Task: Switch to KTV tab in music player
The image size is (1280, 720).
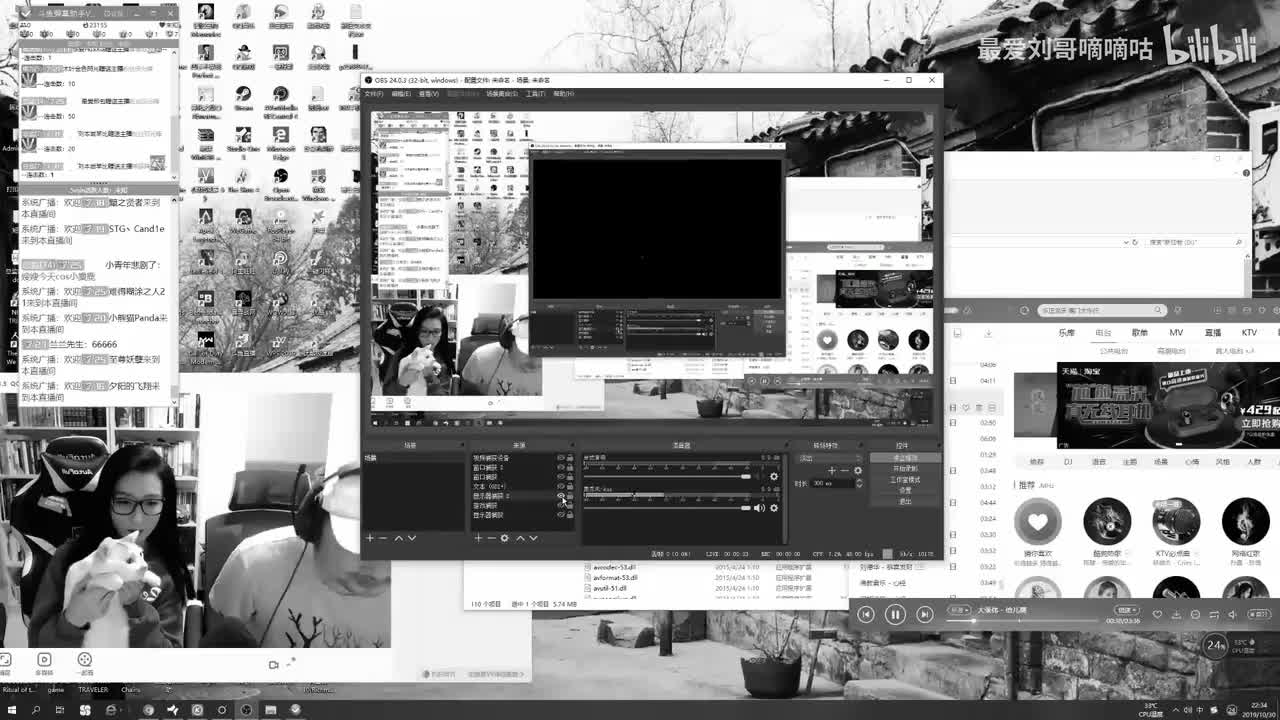Action: tap(1249, 333)
